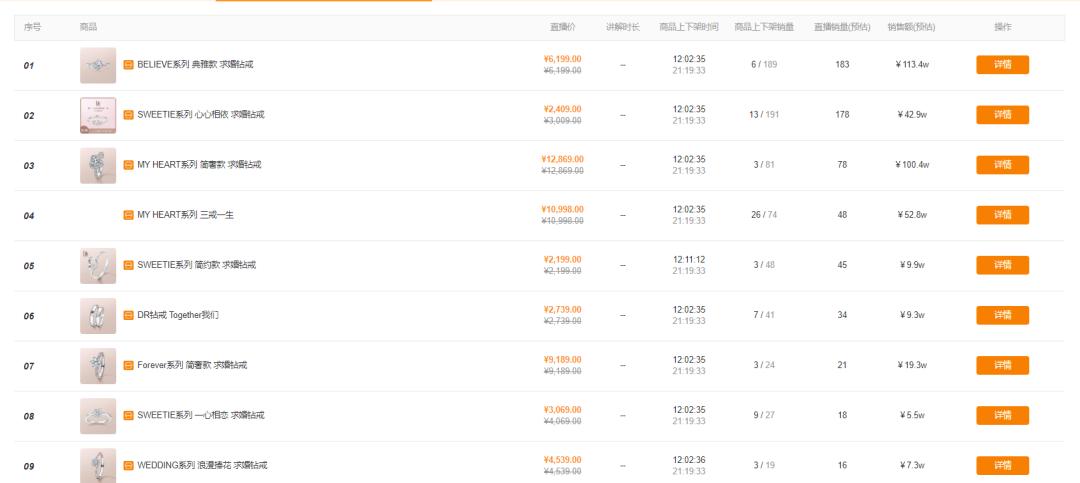Open 详情 for row 03 MY HEART系列
Viewport: 1080px width, 483px height.
coord(1002,165)
